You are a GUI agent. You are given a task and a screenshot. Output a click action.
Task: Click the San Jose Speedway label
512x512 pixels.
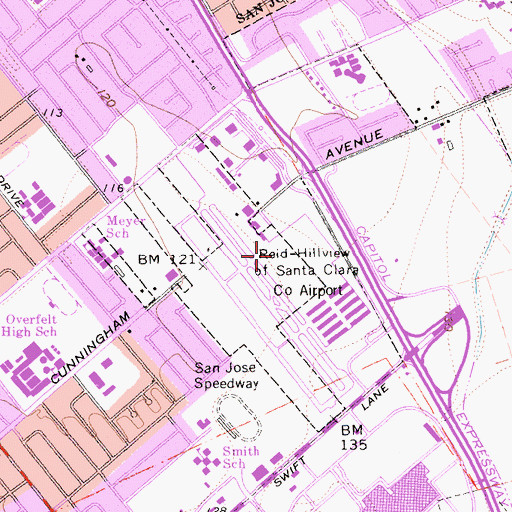coord(226,376)
